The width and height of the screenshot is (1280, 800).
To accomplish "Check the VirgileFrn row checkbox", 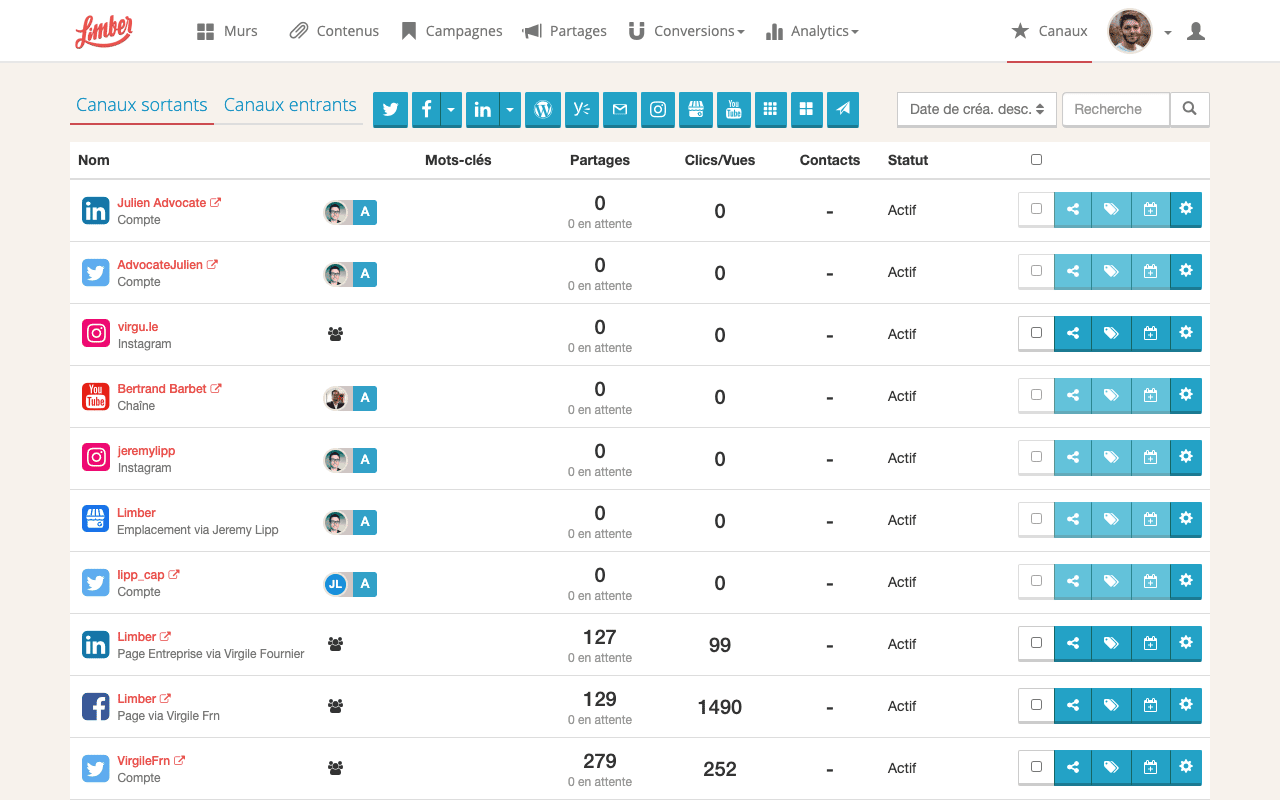I will pos(1036,767).
